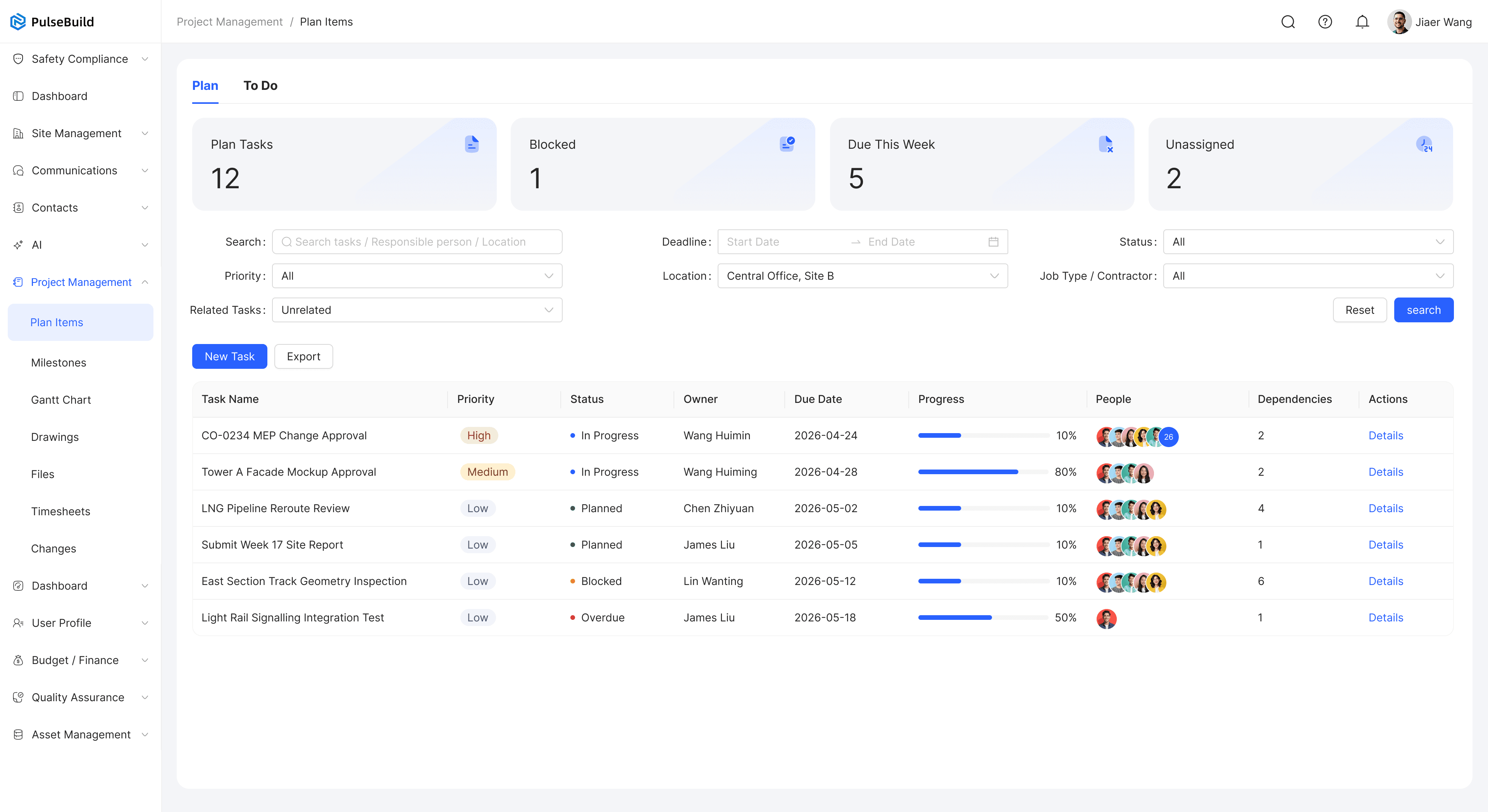Click the 80% progress bar for Tower A Facade
Viewport: 1488px width, 812px height.
click(983, 472)
